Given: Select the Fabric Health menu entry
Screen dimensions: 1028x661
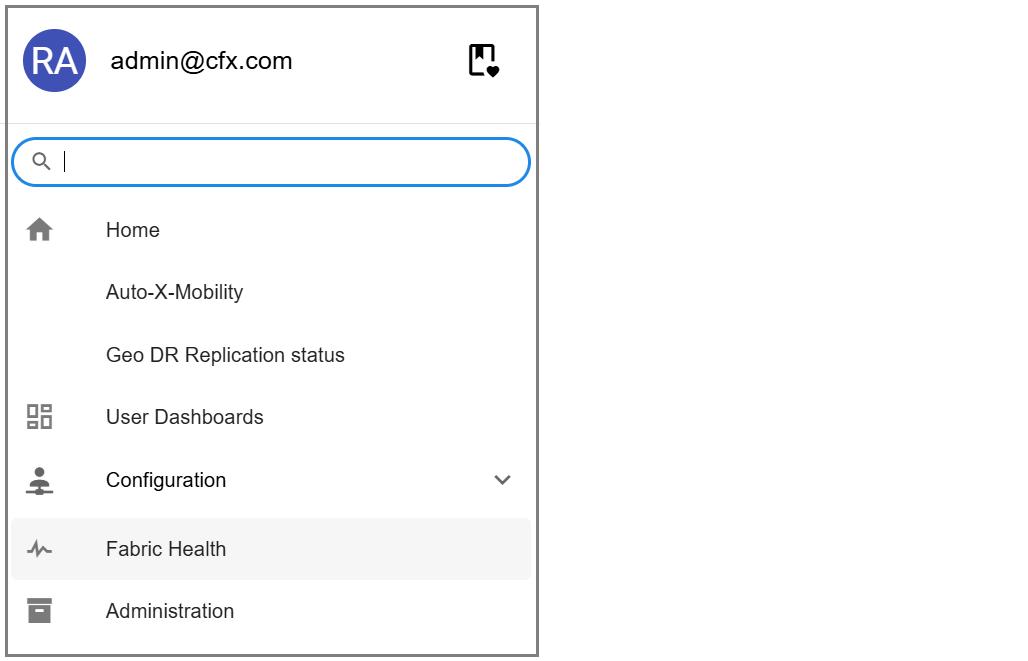Looking at the screenshot, I should pos(166,549).
